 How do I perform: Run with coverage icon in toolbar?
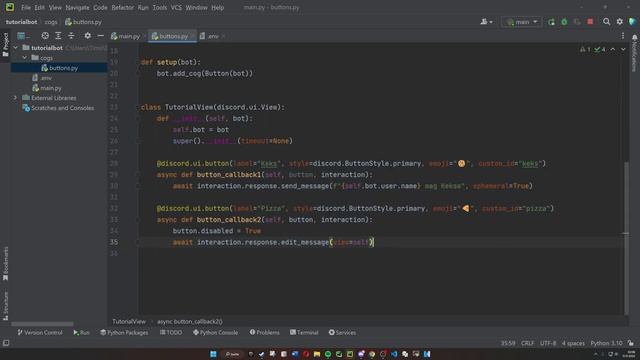[577, 22]
